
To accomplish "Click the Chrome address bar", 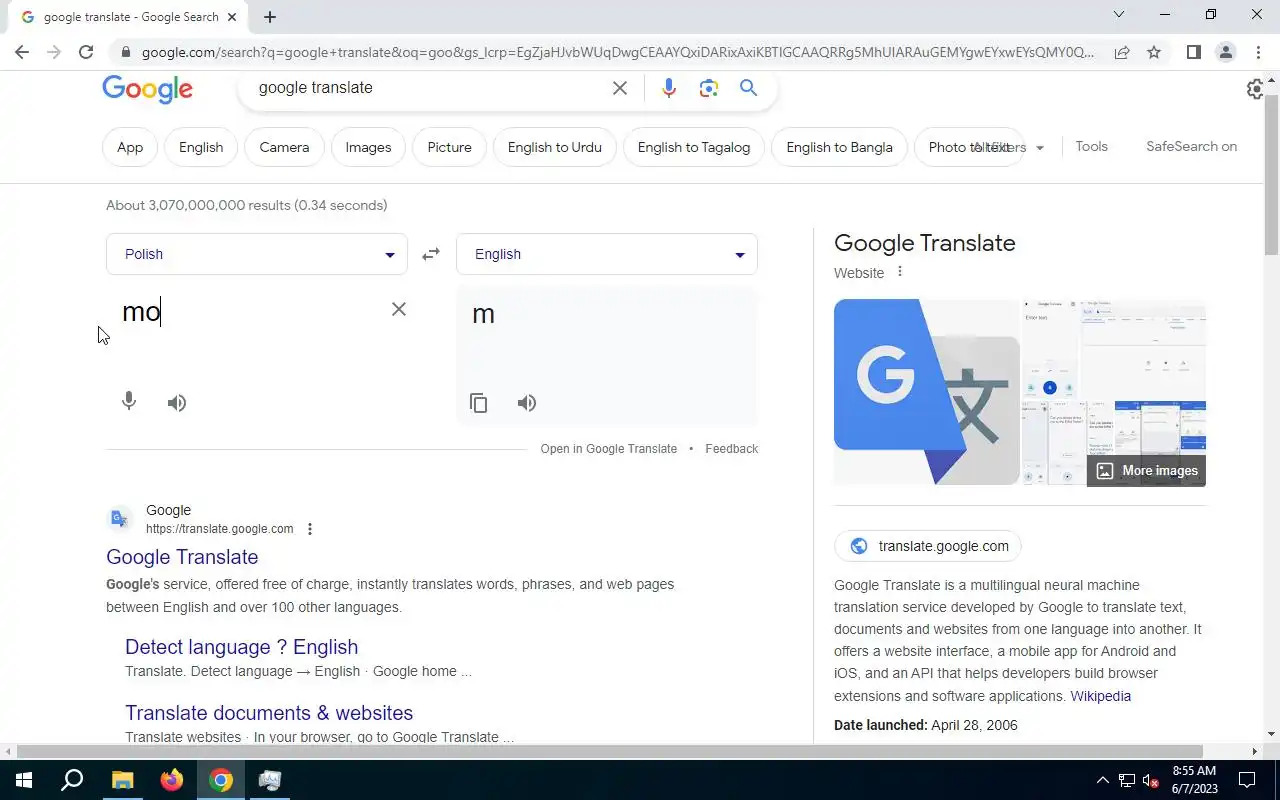I will tap(617, 52).
